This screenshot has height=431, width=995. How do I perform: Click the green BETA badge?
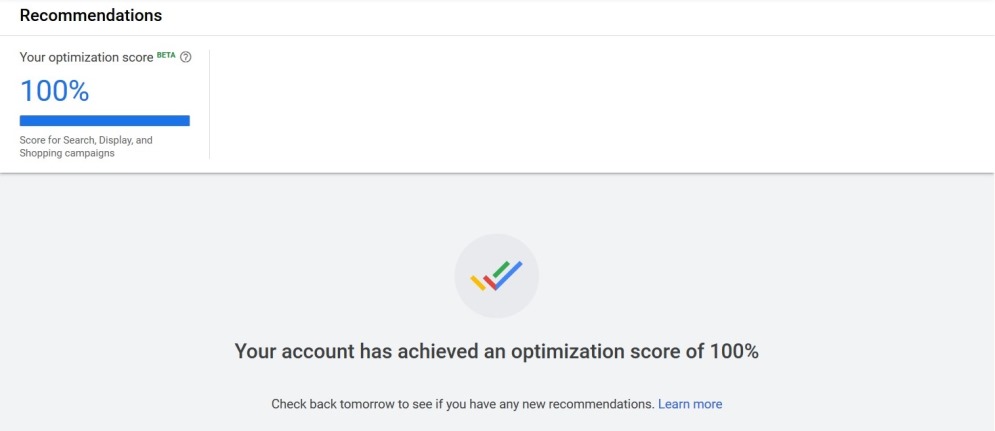click(167, 56)
